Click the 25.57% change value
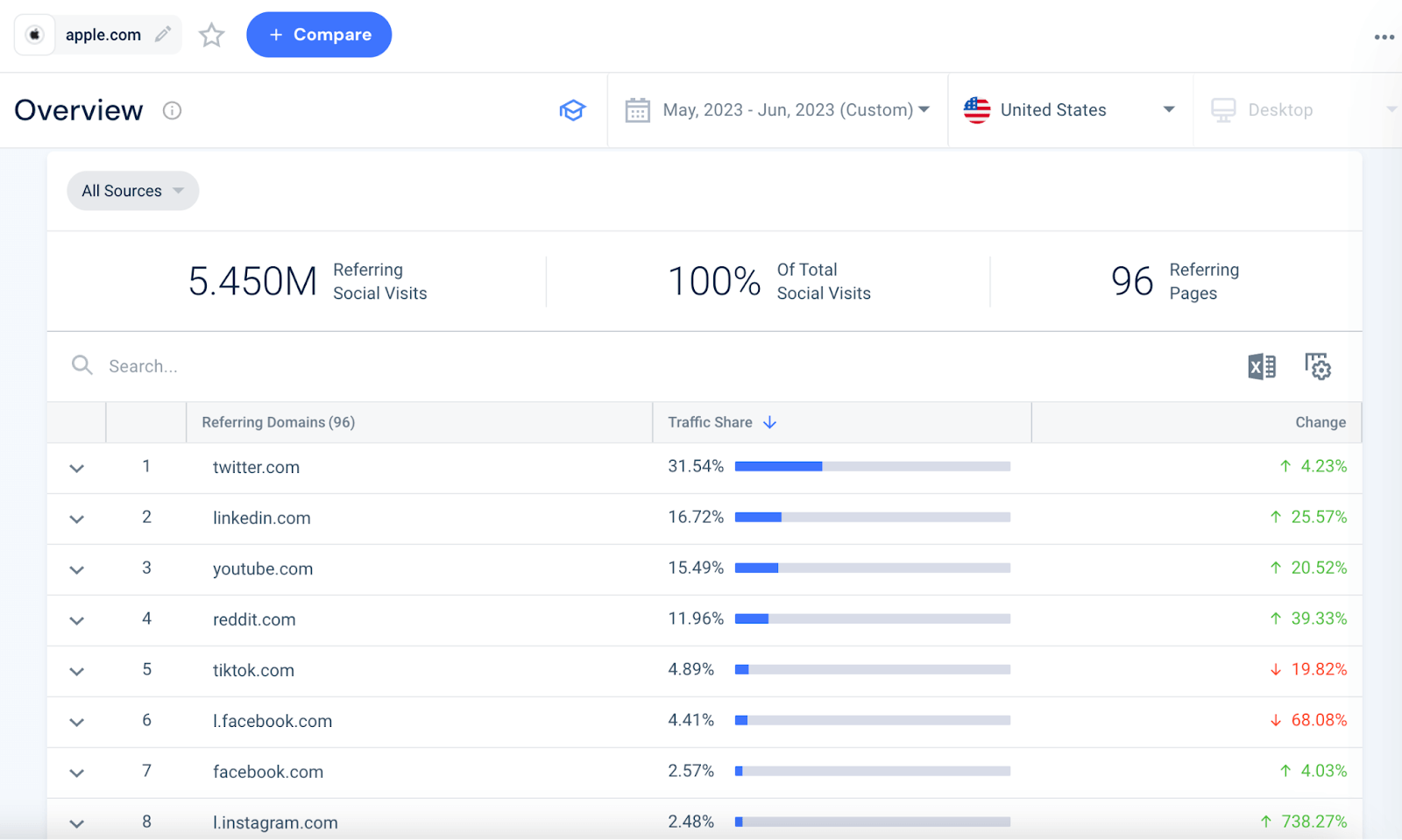 coord(1319,517)
